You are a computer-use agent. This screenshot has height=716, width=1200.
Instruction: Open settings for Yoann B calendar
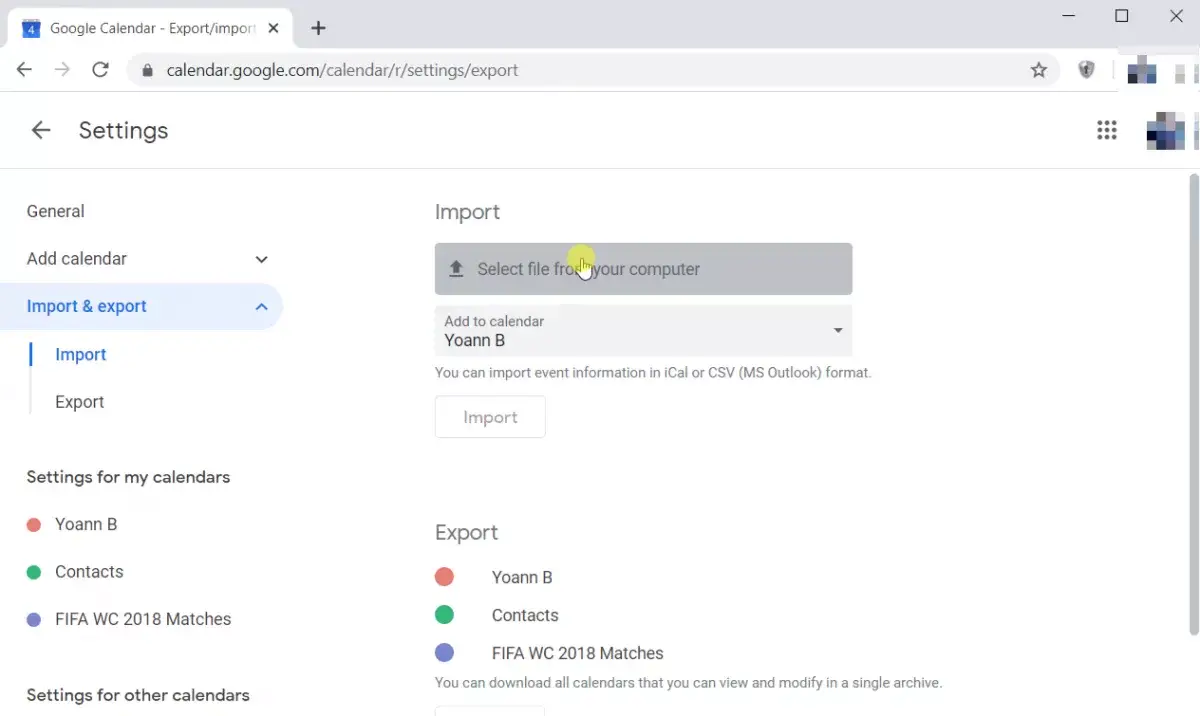(x=86, y=524)
